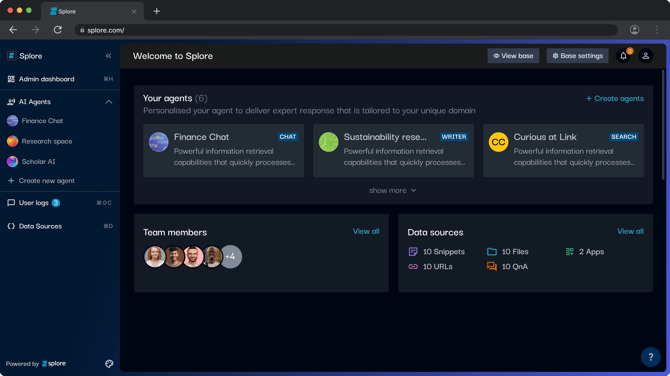Expand agents list with show more
670x376 pixels.
point(392,191)
